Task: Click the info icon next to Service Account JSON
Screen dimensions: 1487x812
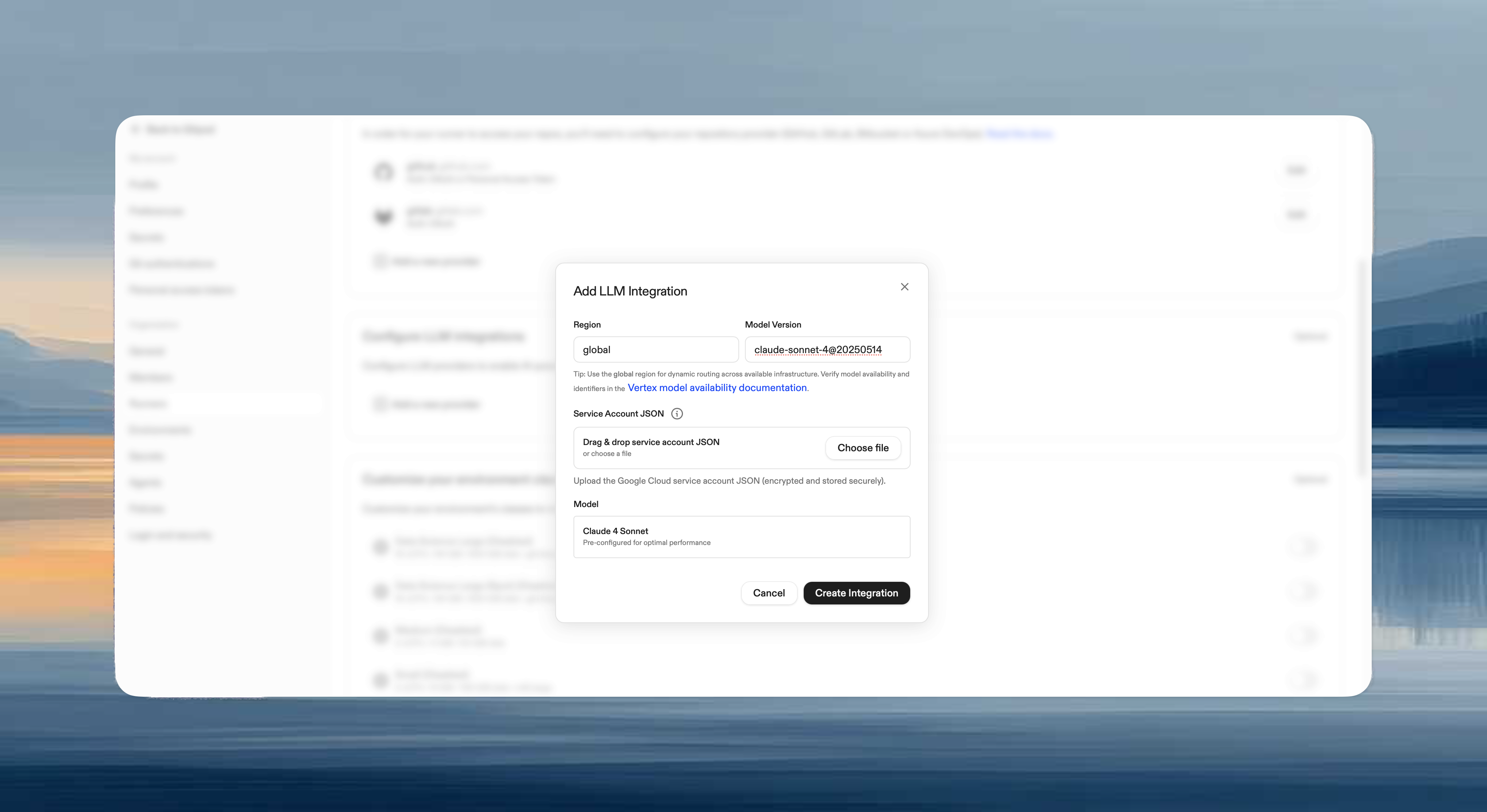Action: coord(676,413)
